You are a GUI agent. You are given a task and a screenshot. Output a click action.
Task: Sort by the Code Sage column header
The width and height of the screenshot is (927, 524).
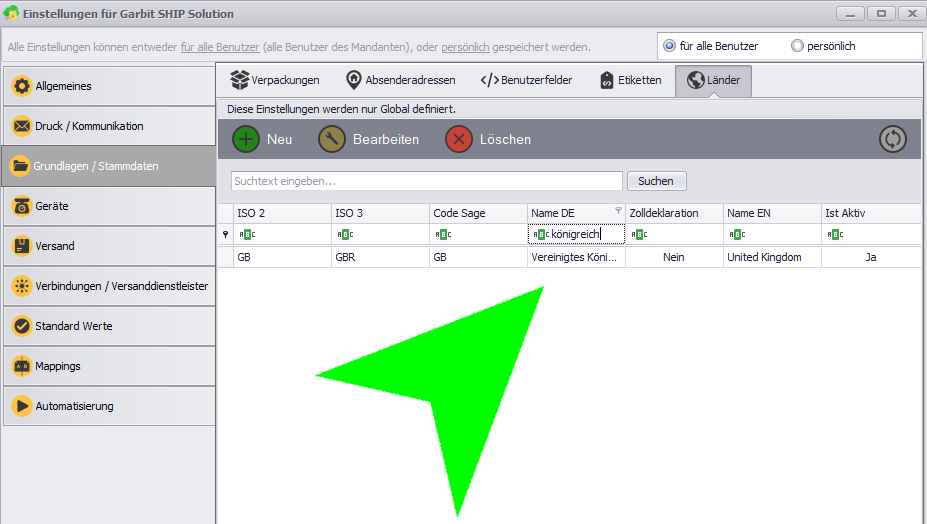(479, 213)
